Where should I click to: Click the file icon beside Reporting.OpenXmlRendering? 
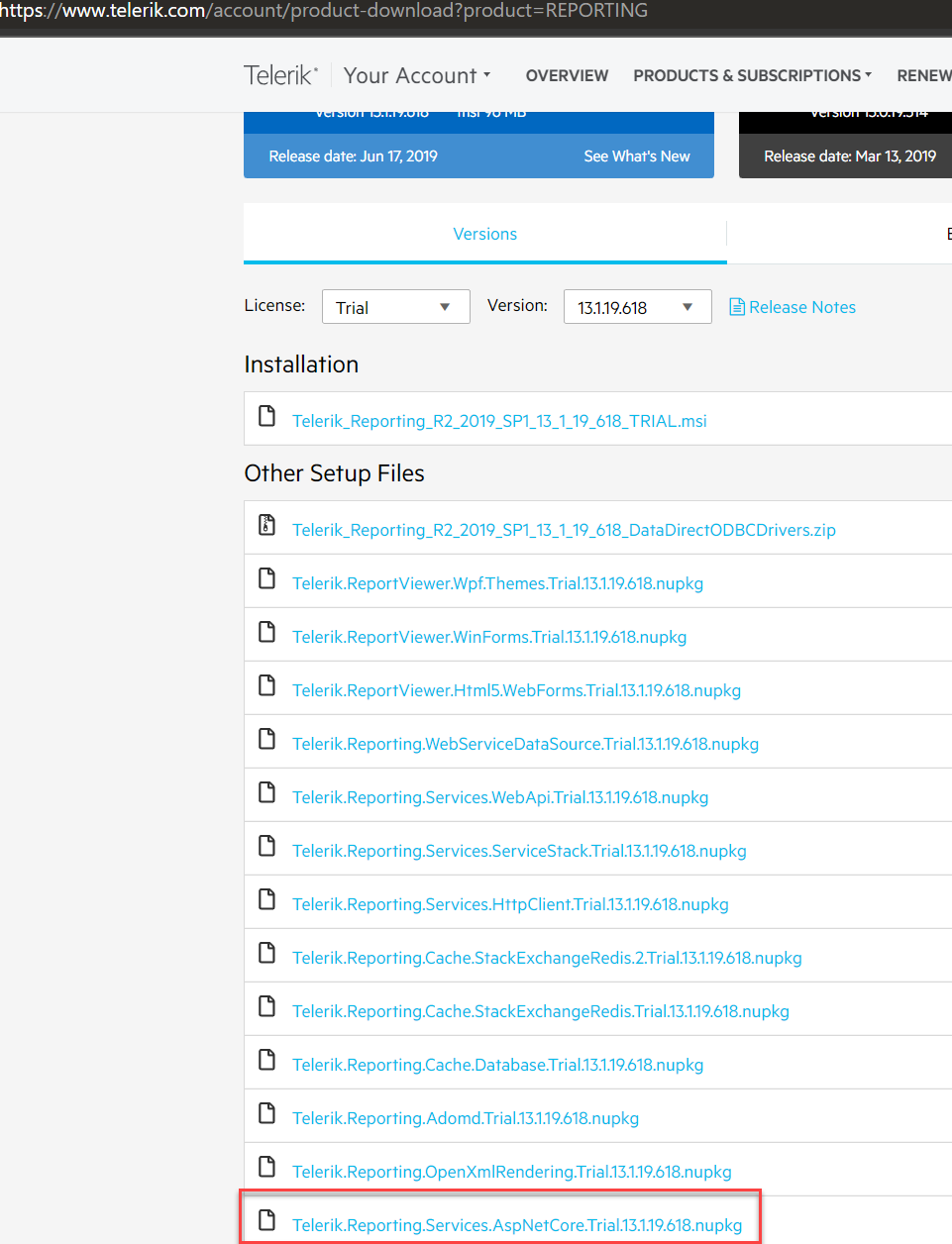[x=266, y=1167]
